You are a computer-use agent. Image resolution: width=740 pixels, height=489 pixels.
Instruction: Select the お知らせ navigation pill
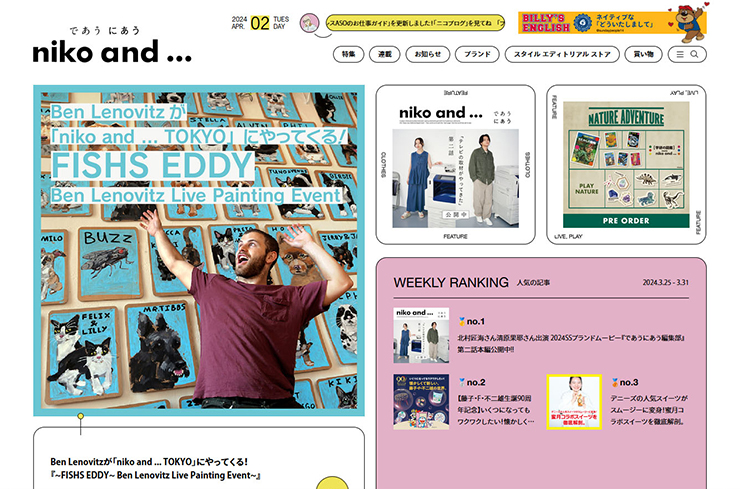point(428,54)
